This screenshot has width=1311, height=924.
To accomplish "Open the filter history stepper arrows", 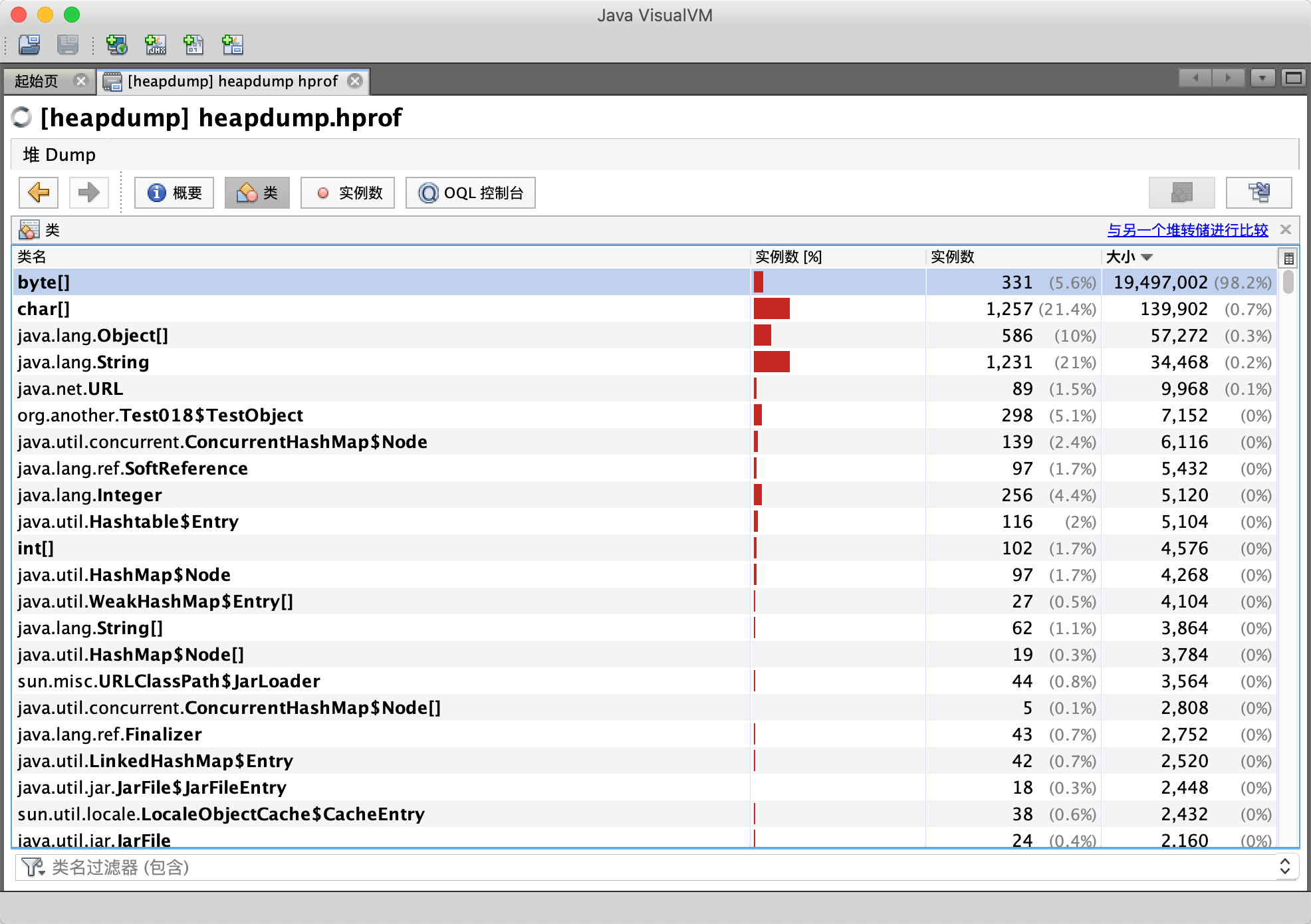I will coord(1285,867).
